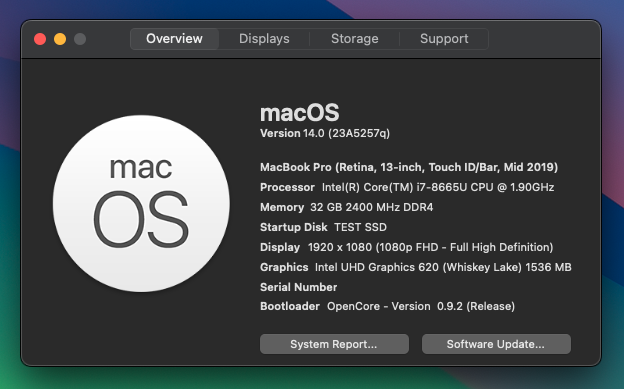Click the "Startup Disk" label

(294, 227)
